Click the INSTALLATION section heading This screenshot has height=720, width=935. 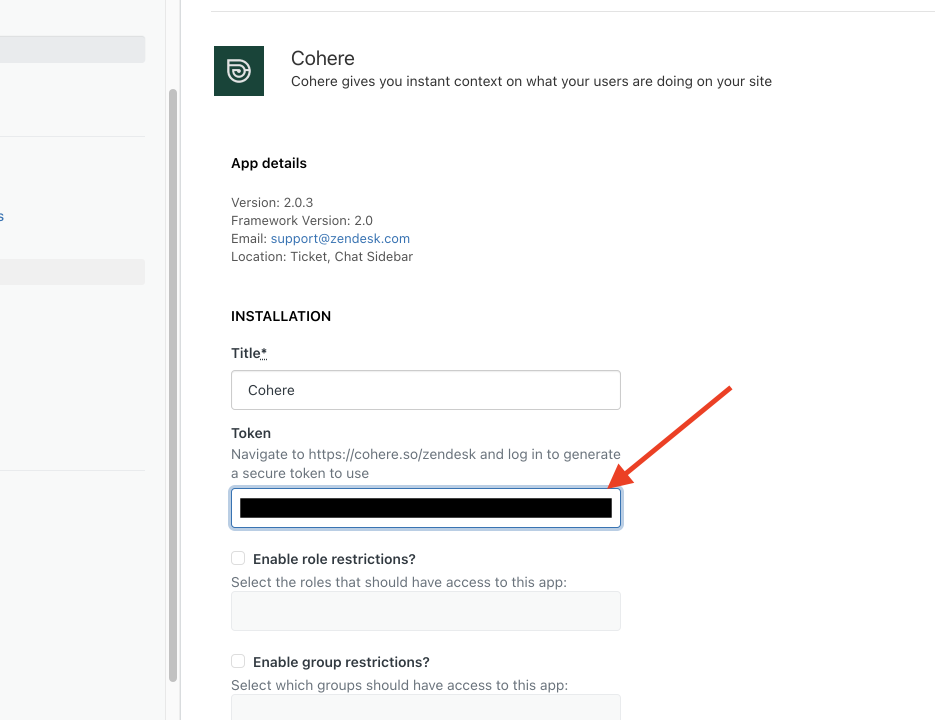281,316
